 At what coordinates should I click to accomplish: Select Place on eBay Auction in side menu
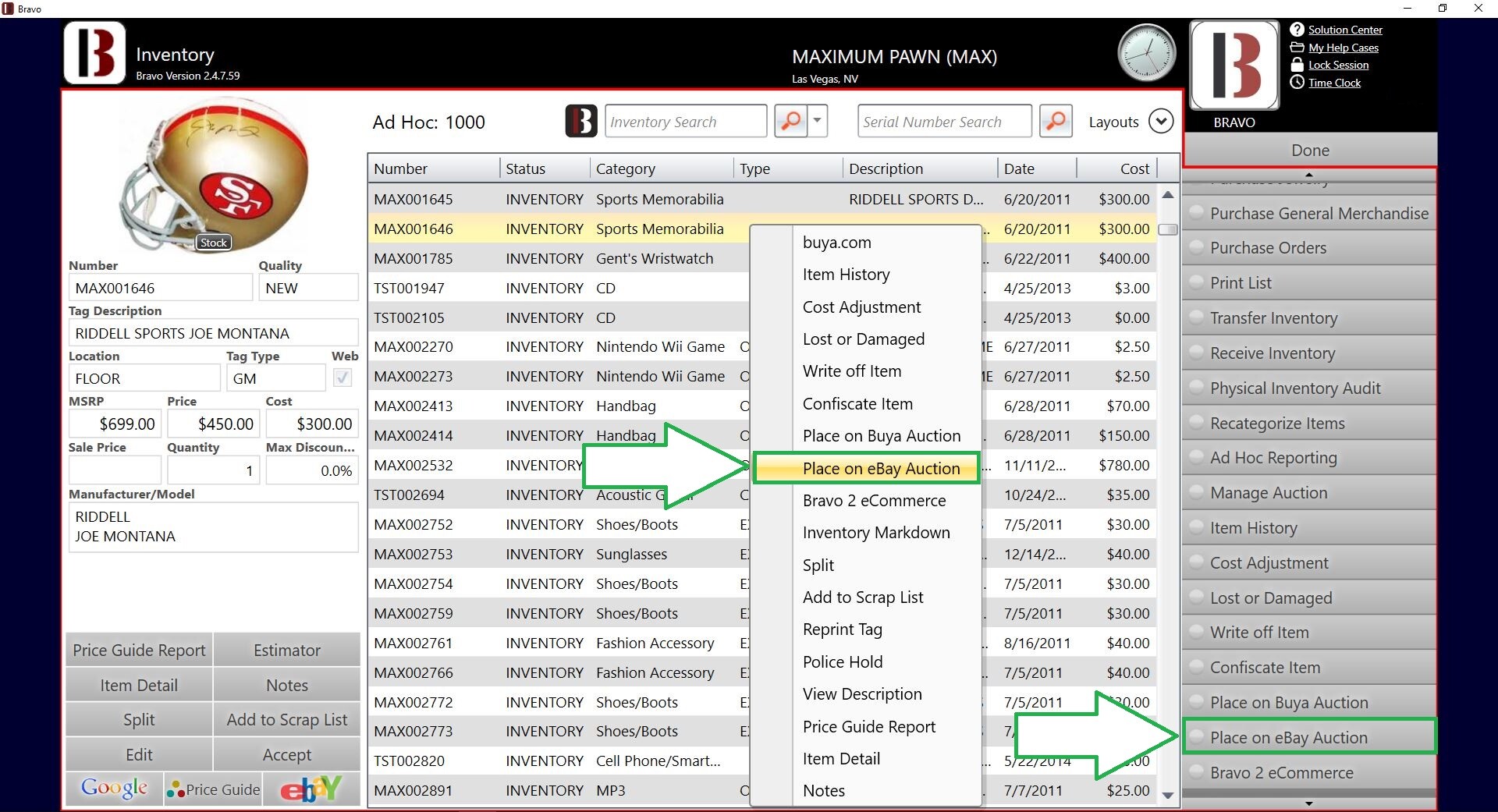1309,737
